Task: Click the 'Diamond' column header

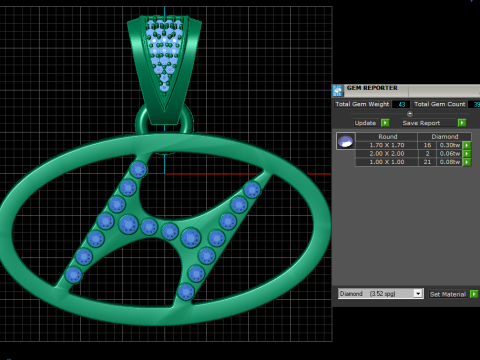Action: [445, 137]
